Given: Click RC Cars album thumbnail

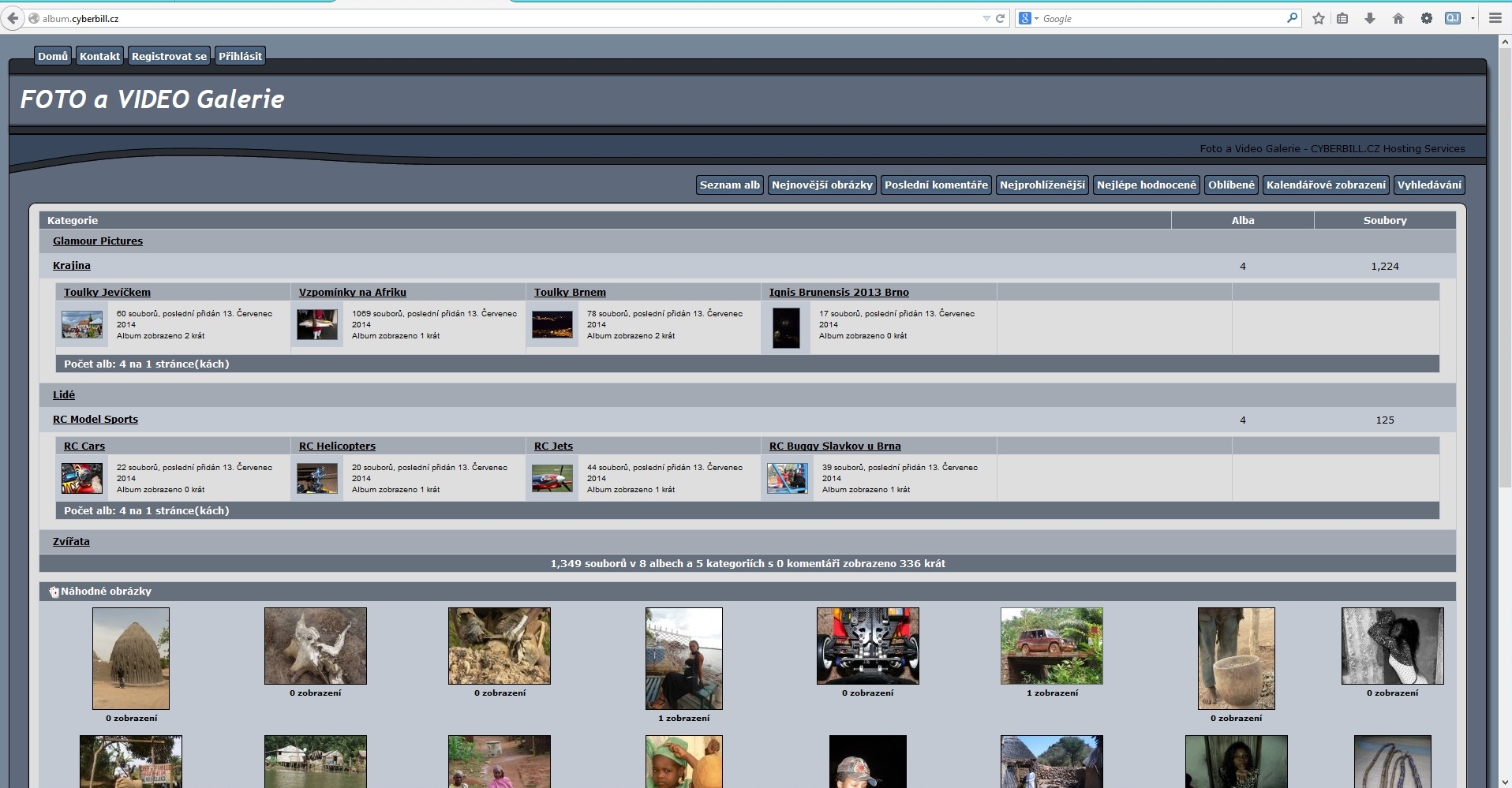Looking at the screenshot, I should coord(82,478).
